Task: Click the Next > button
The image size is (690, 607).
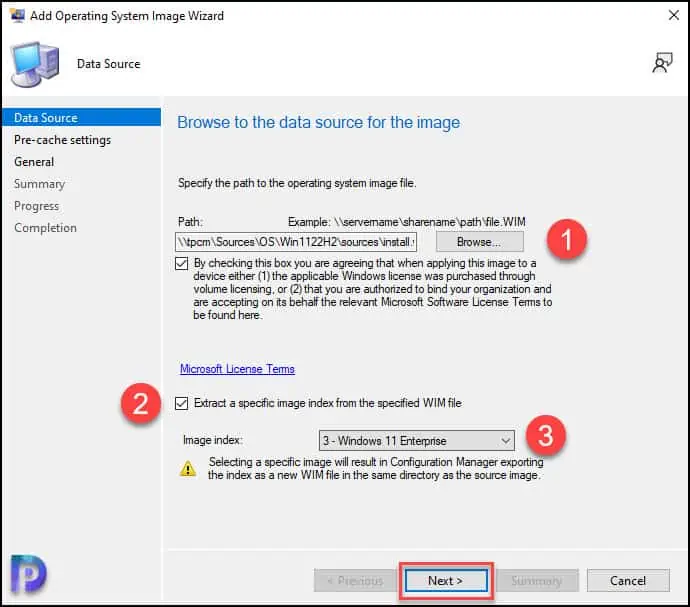Action: click(446, 581)
